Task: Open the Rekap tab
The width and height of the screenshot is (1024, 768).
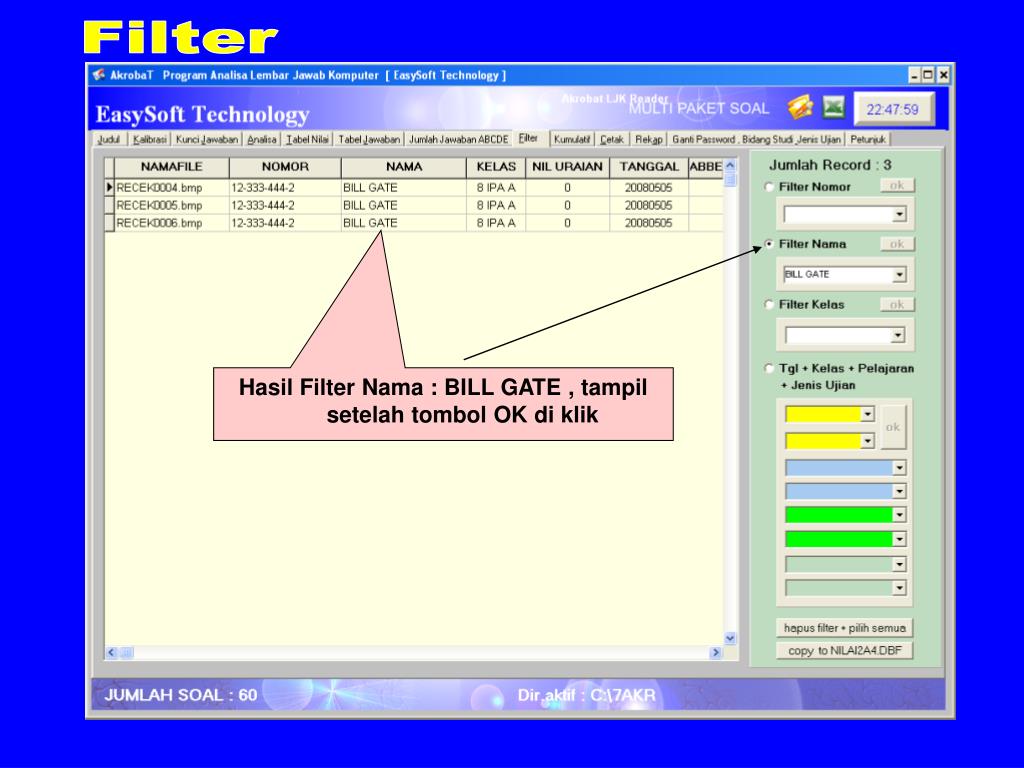Action: pyautogui.click(x=648, y=139)
